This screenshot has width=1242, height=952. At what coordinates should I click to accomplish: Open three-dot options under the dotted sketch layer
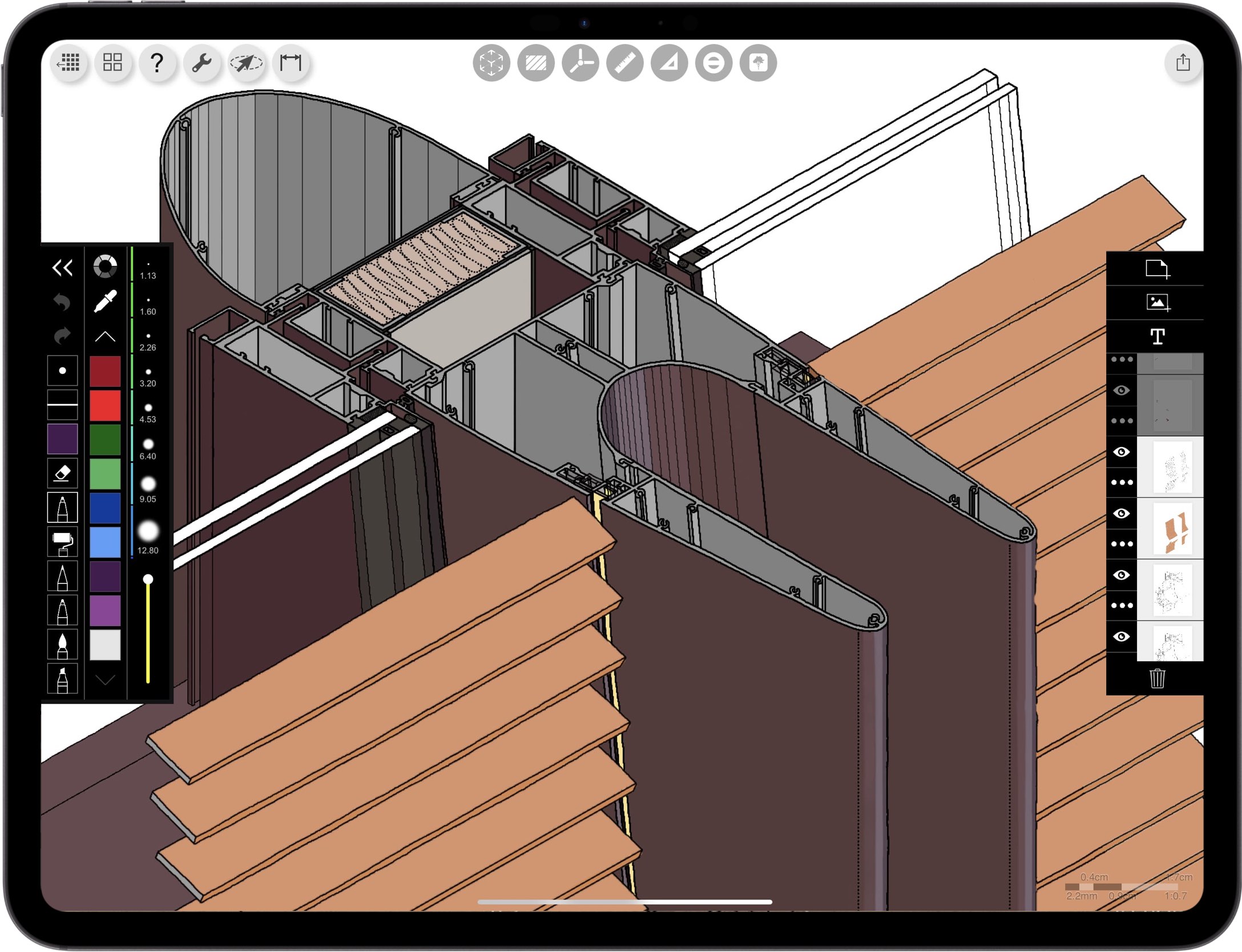pos(1121,482)
